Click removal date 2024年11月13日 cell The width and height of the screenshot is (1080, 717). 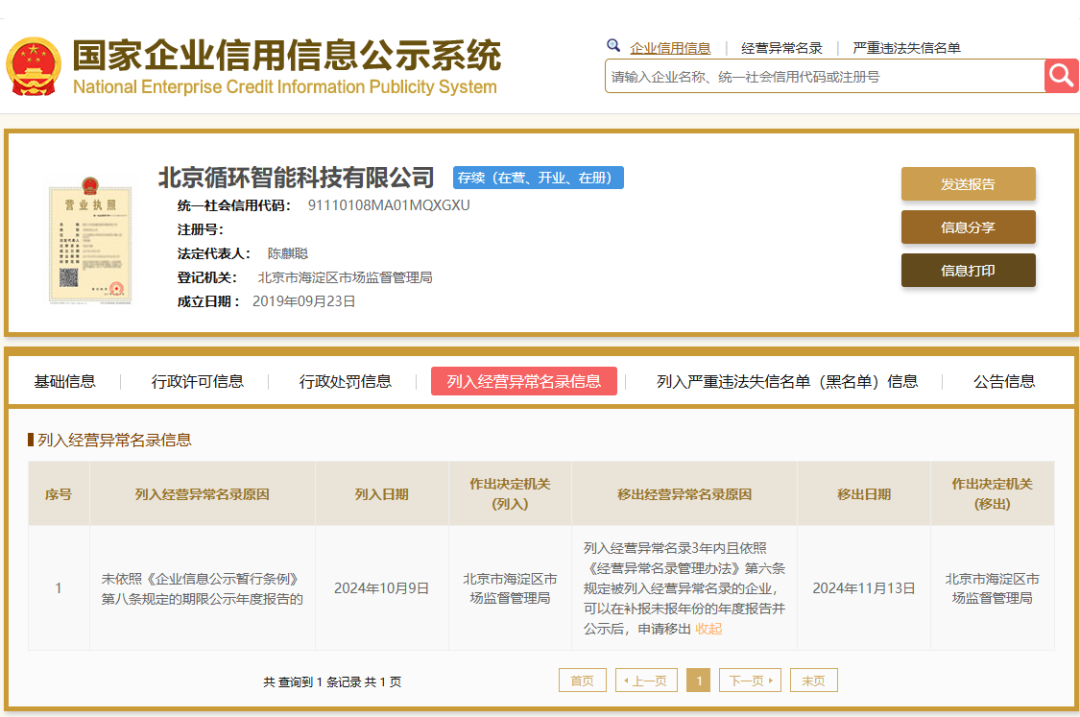(864, 588)
